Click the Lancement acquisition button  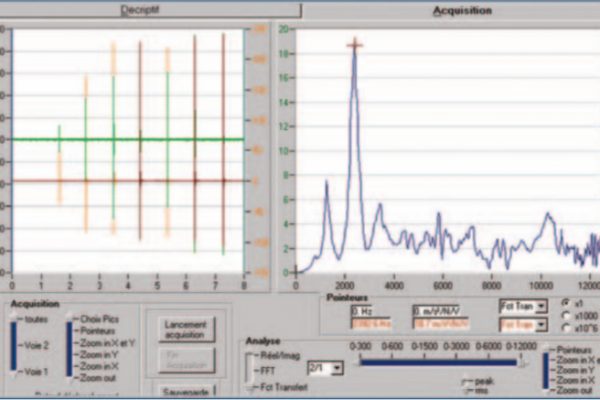186,330
